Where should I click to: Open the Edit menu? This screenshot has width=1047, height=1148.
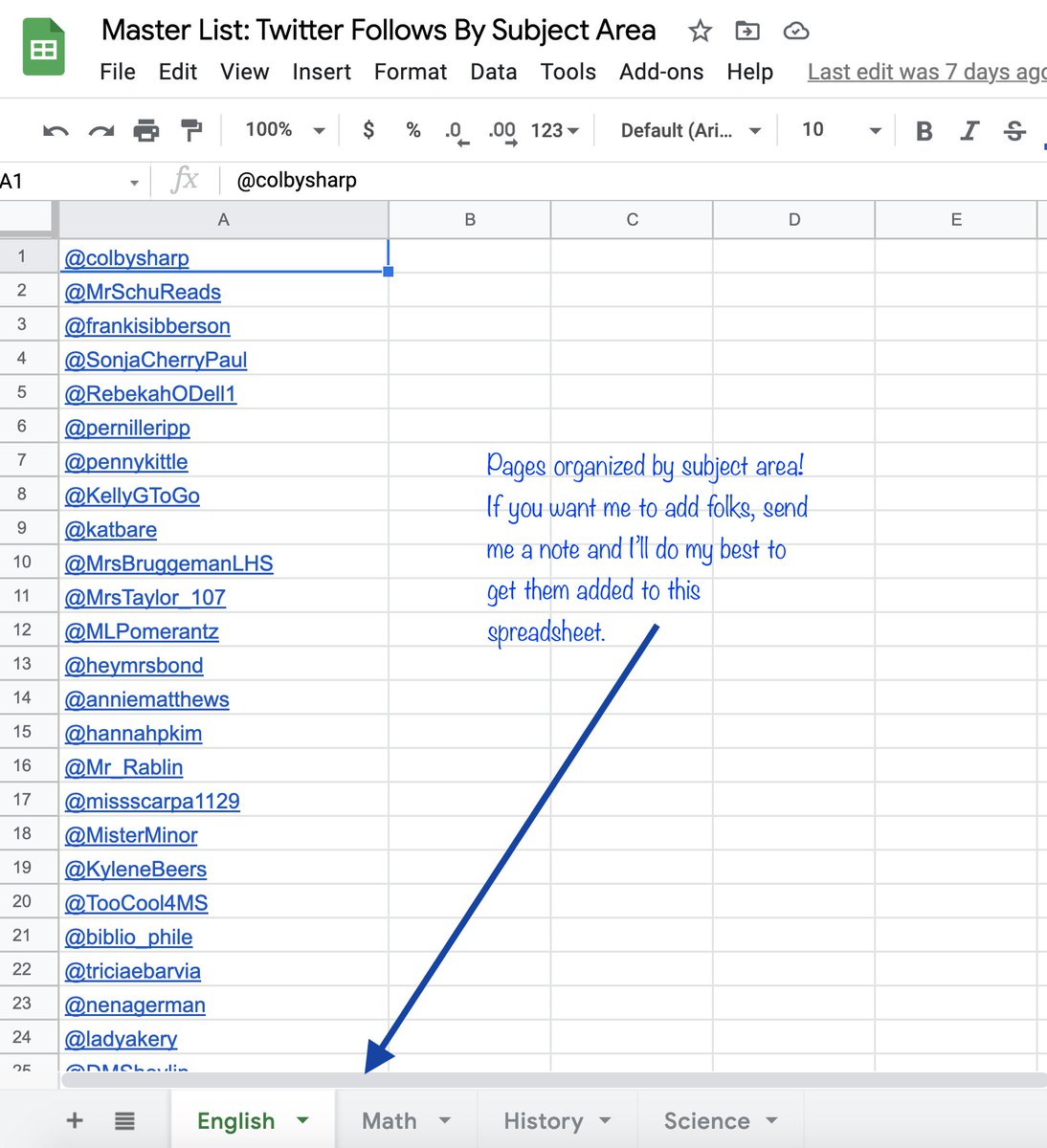(178, 72)
